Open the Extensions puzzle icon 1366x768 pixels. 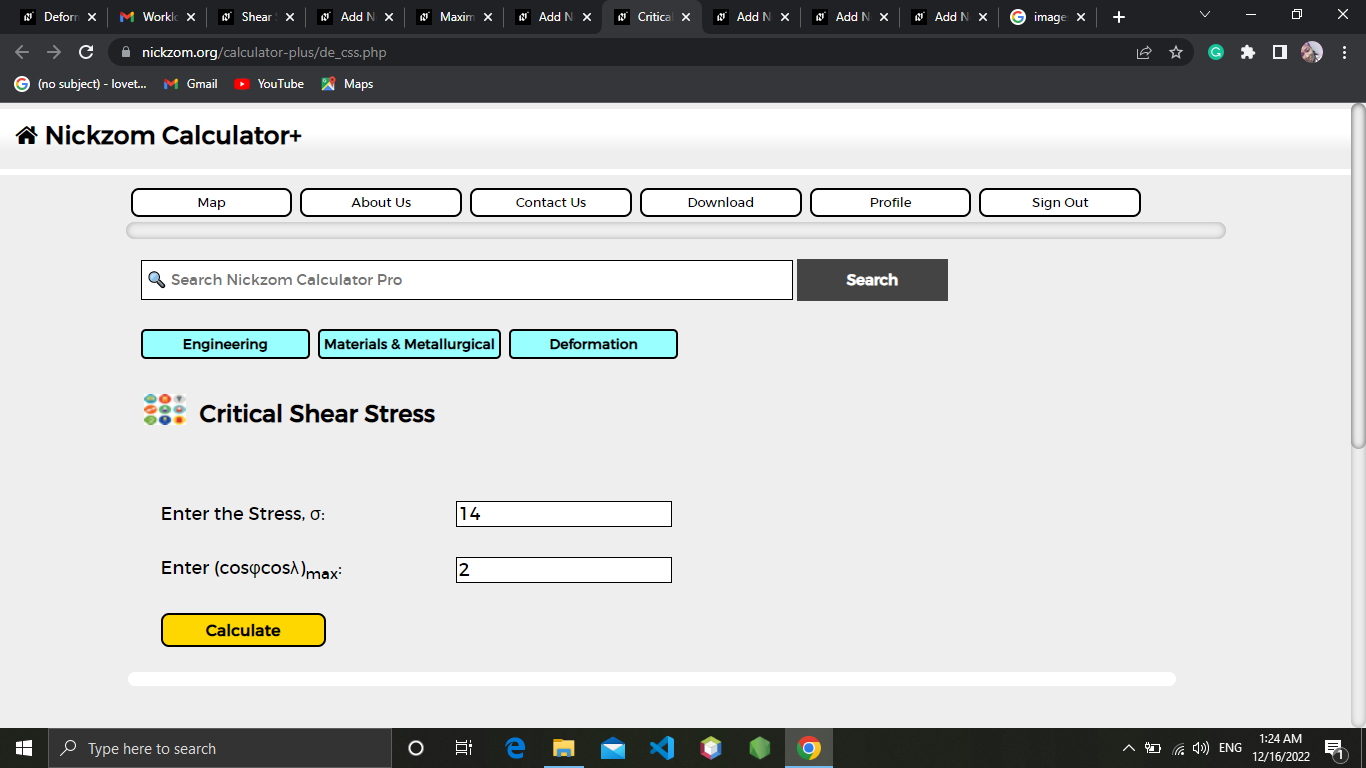[x=1248, y=52]
